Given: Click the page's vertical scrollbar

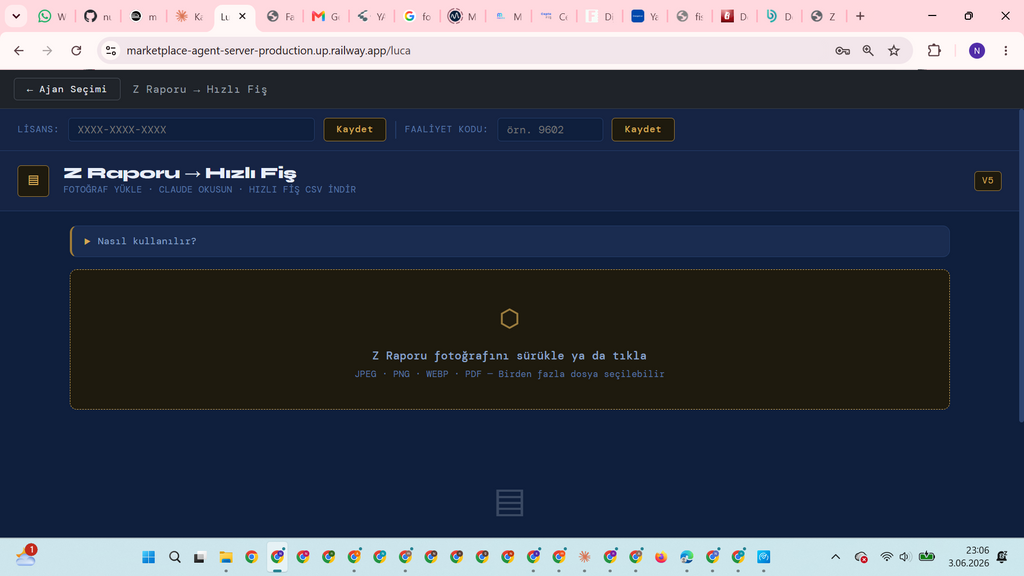Looking at the screenshot, I should [1021, 264].
